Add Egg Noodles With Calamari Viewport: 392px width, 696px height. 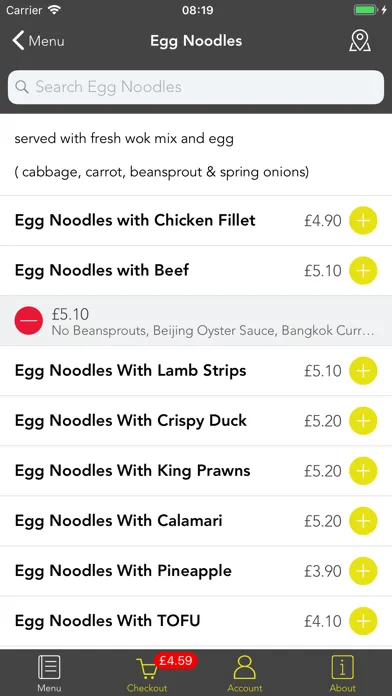[363, 521]
